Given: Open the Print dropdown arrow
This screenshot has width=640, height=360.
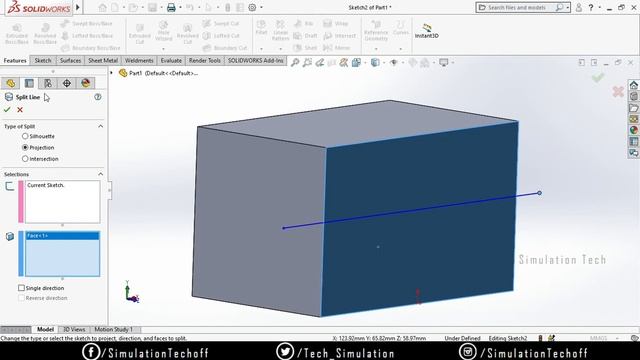Looking at the screenshot, I should pos(180,7).
